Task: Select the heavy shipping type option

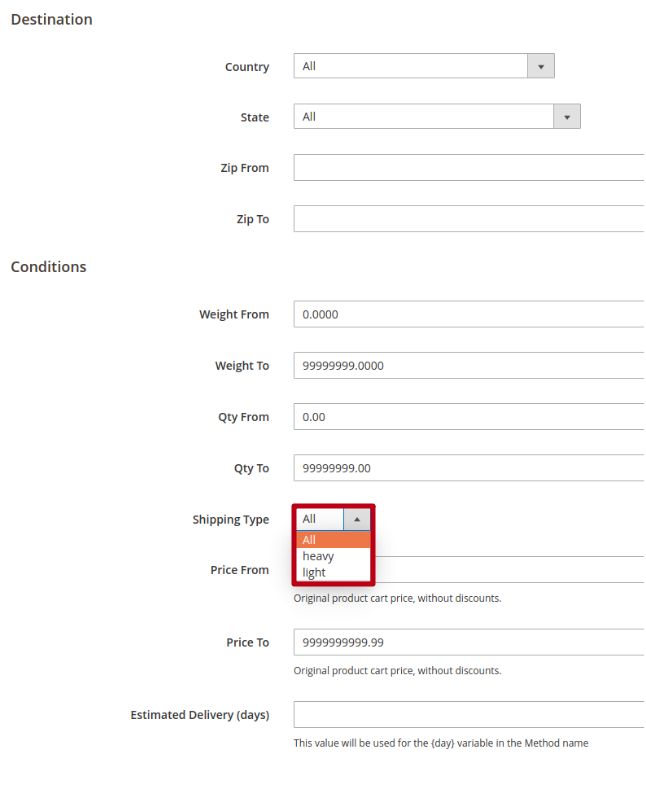Action: (333, 556)
